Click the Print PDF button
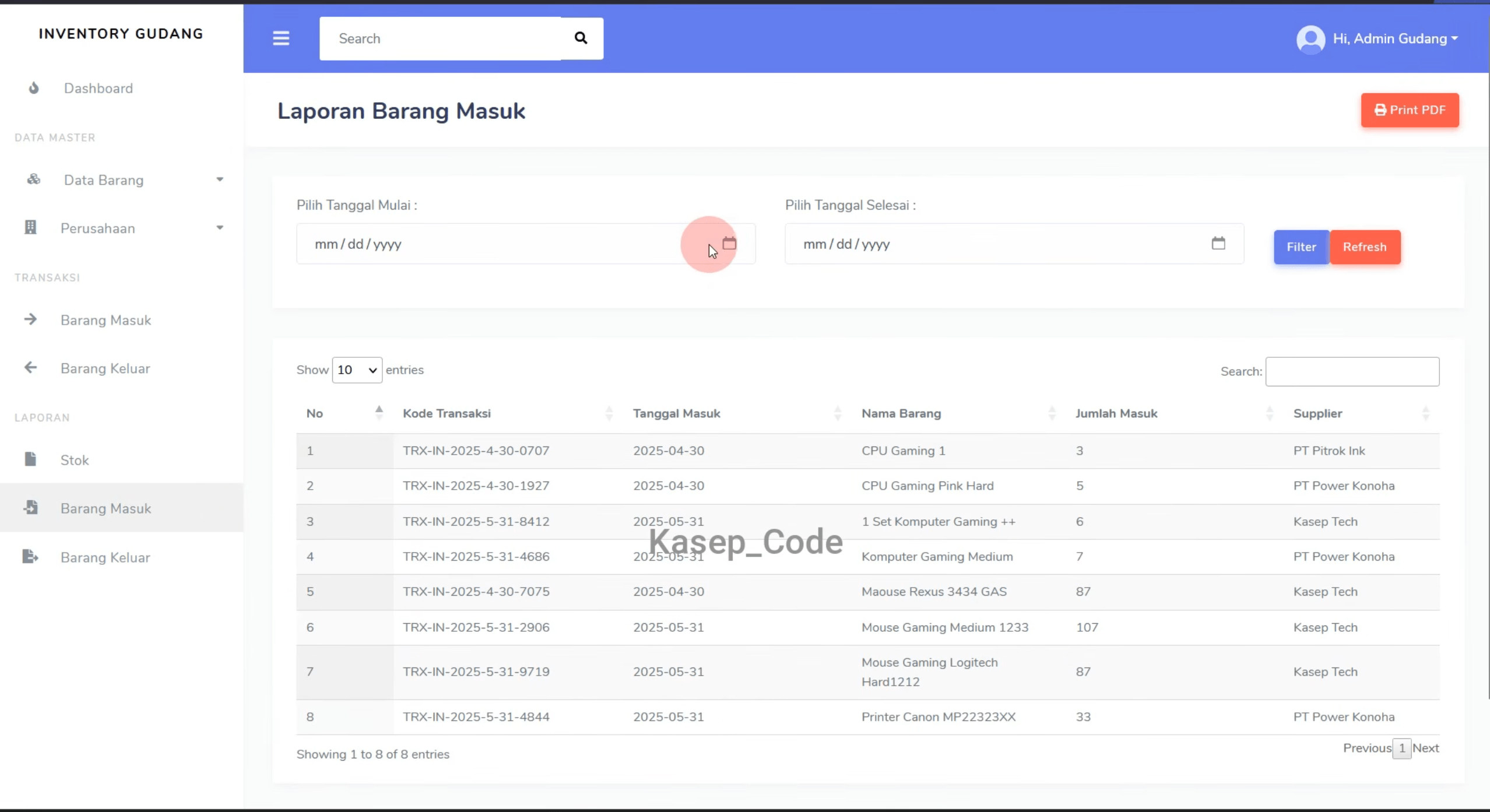Screen dimensions: 1490x812 [1410, 110]
